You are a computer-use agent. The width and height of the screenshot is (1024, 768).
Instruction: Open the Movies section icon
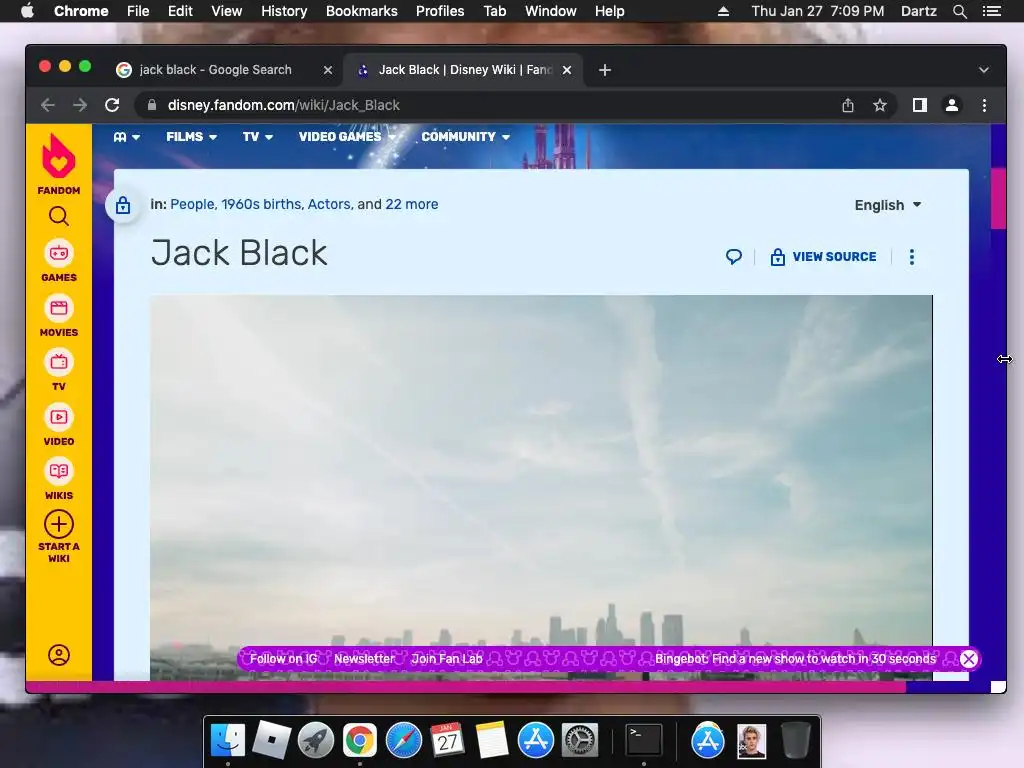pyautogui.click(x=59, y=308)
